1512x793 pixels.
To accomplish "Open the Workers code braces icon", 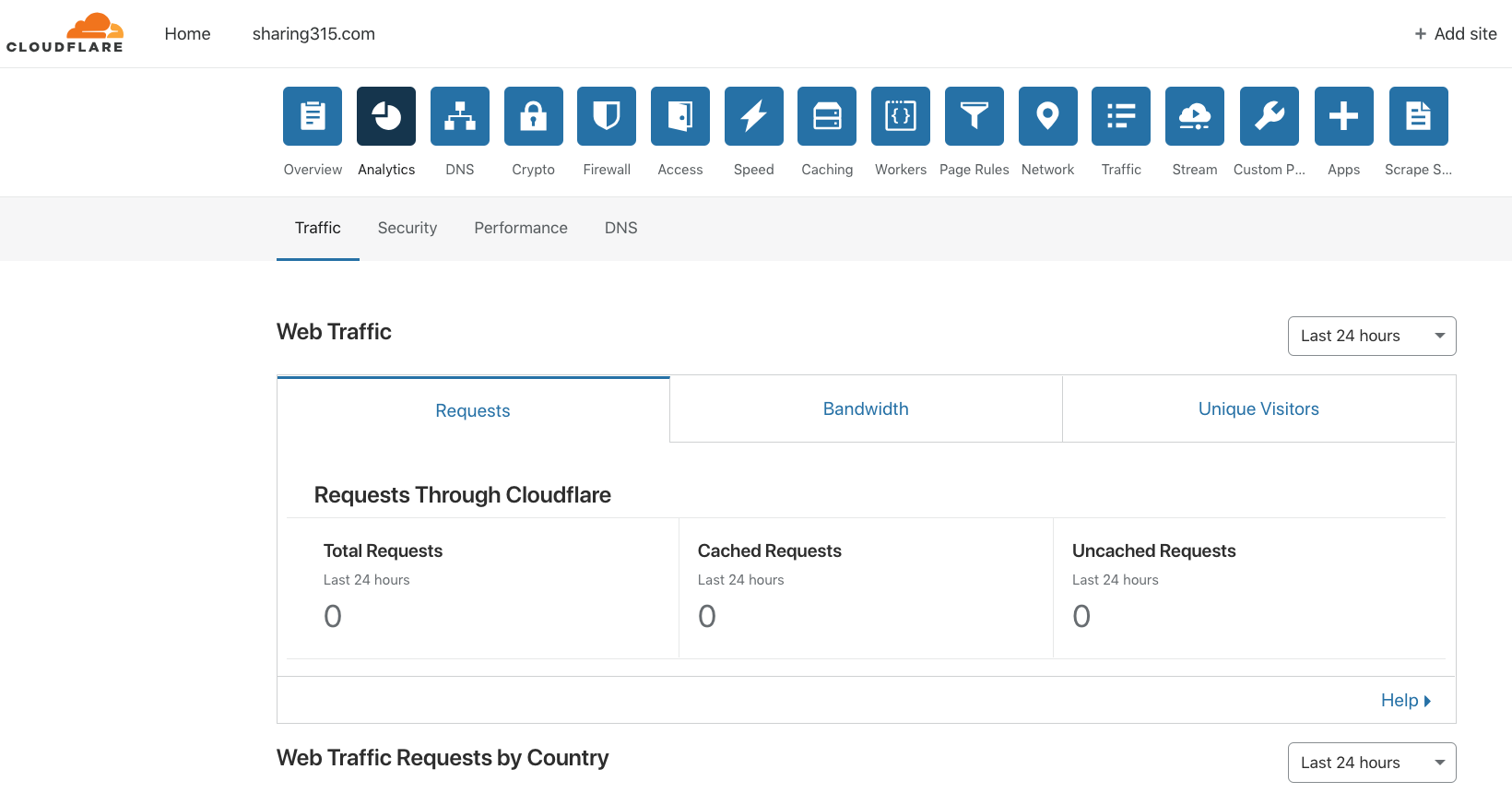I will coord(901,116).
